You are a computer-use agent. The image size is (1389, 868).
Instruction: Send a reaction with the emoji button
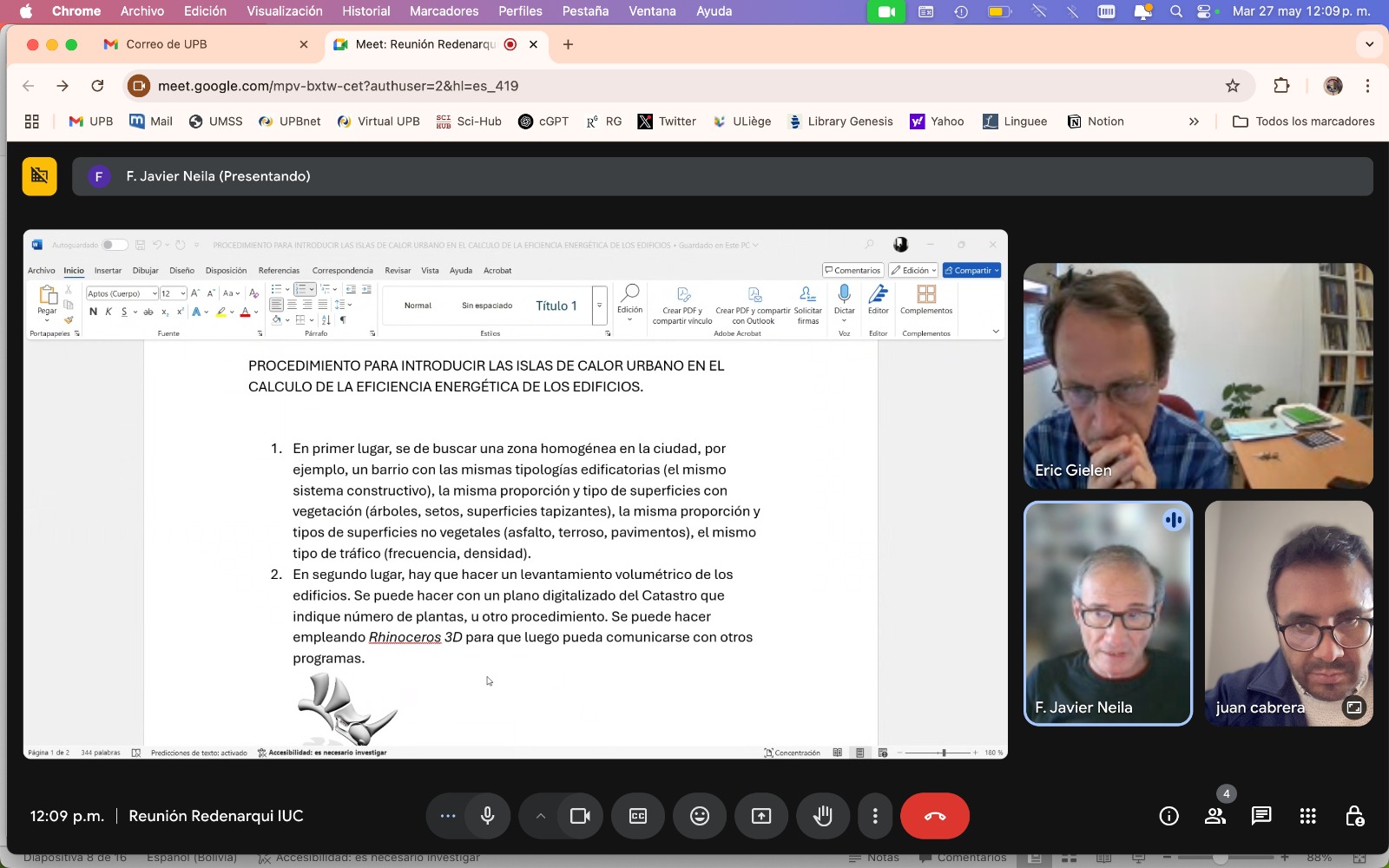coord(700,816)
